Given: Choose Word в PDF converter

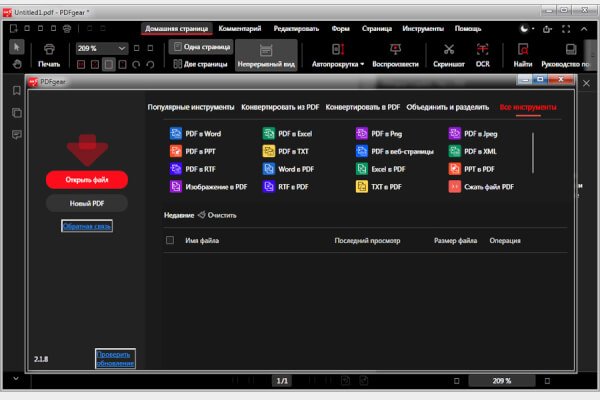Looking at the screenshot, I should (288, 169).
